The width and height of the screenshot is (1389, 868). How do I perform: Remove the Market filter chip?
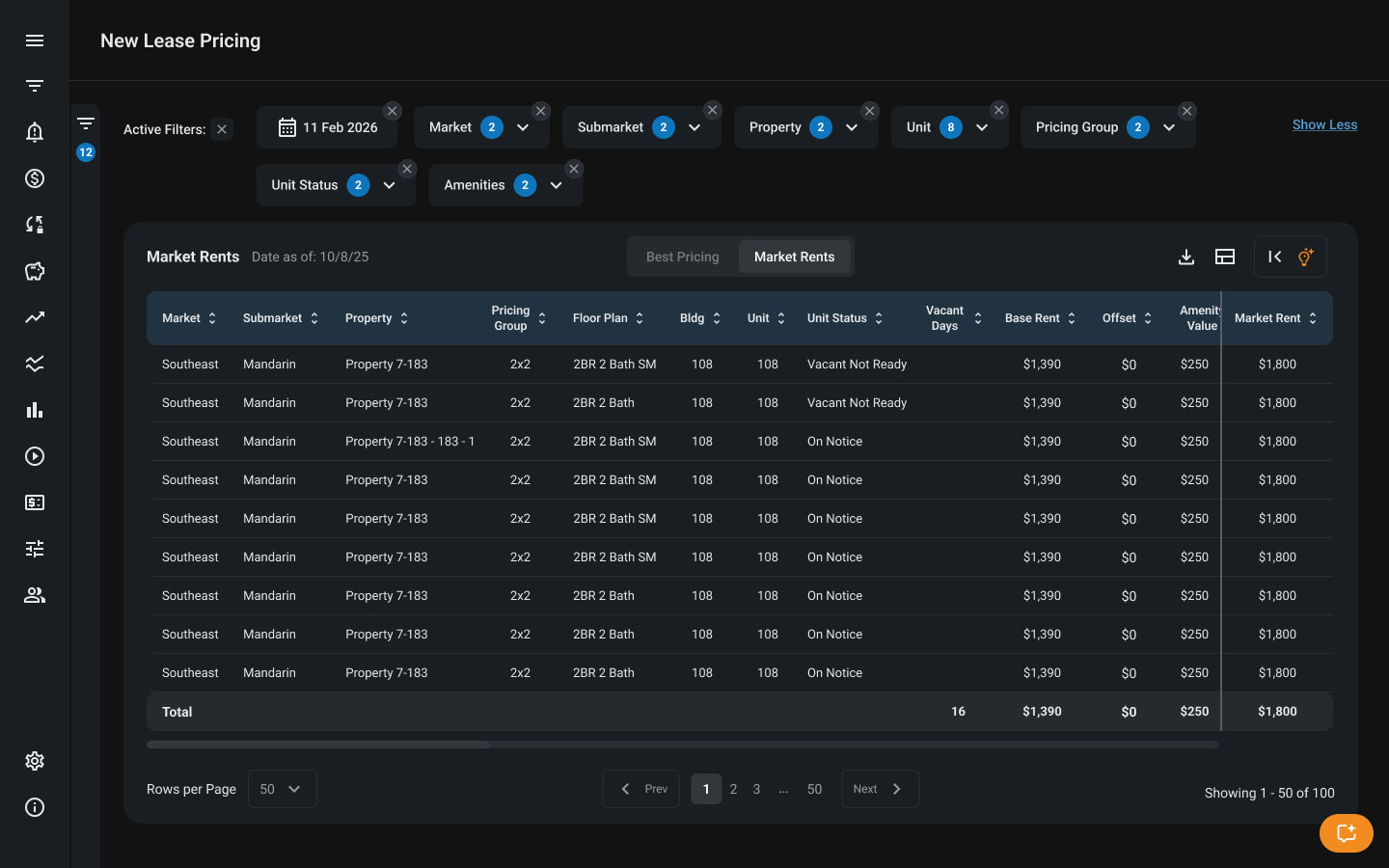[541, 111]
